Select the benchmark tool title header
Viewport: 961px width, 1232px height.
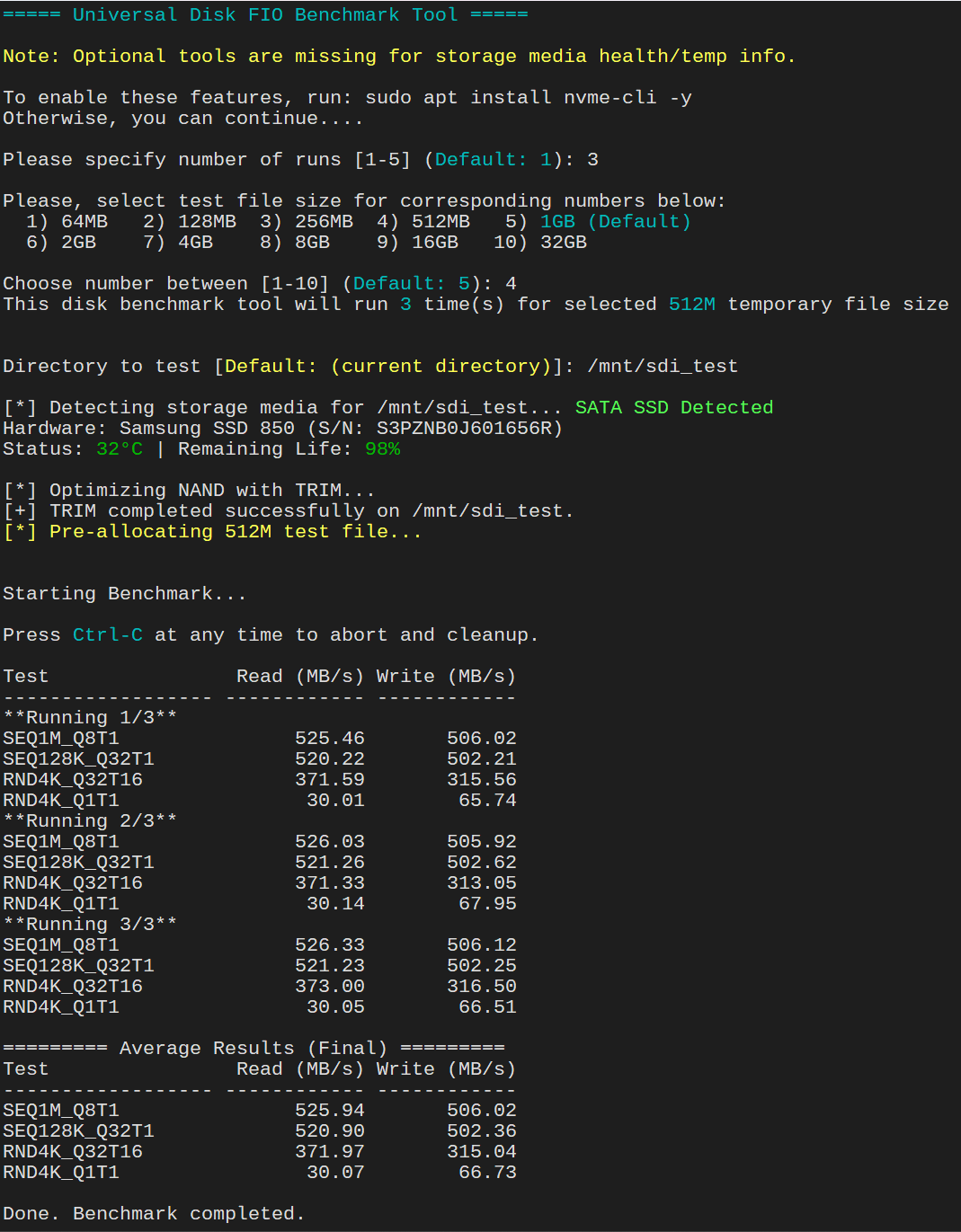[264, 14]
